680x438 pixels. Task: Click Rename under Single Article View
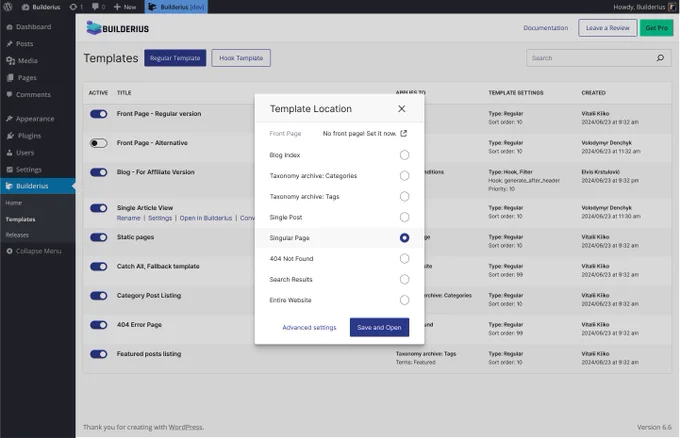[128, 218]
